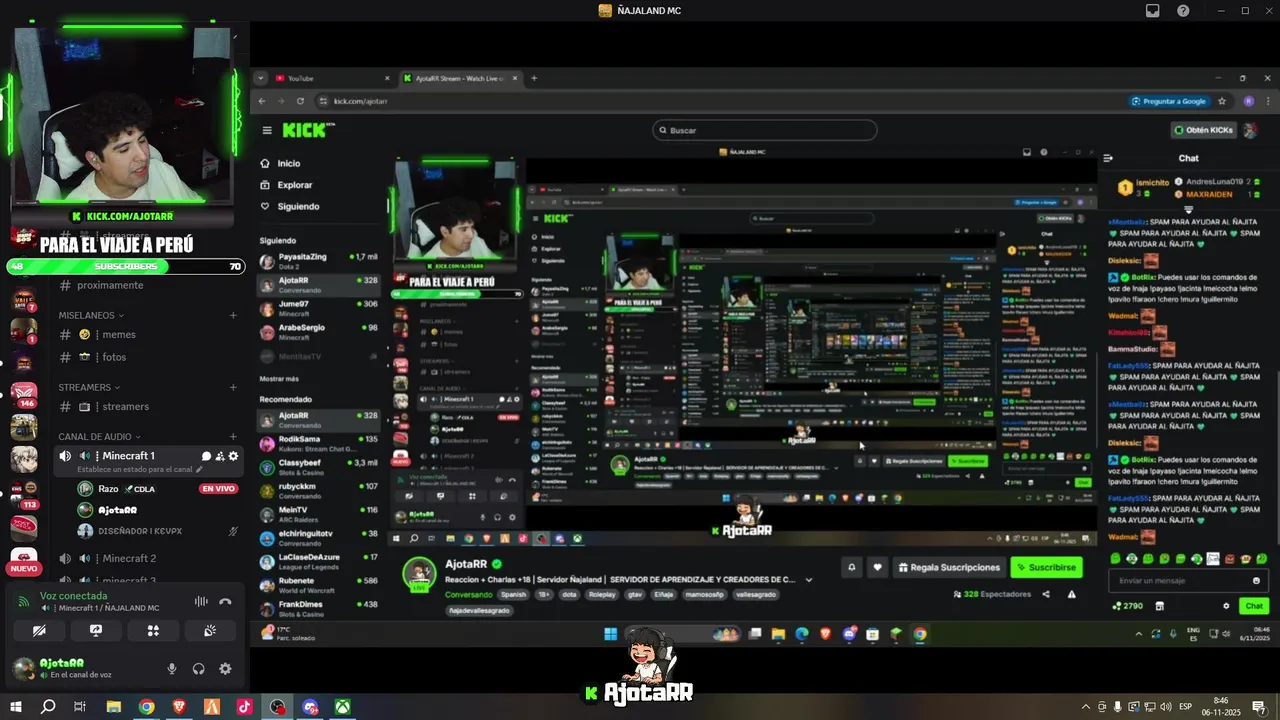
Task: Toggle Discord headphones deafen
Action: (198, 669)
